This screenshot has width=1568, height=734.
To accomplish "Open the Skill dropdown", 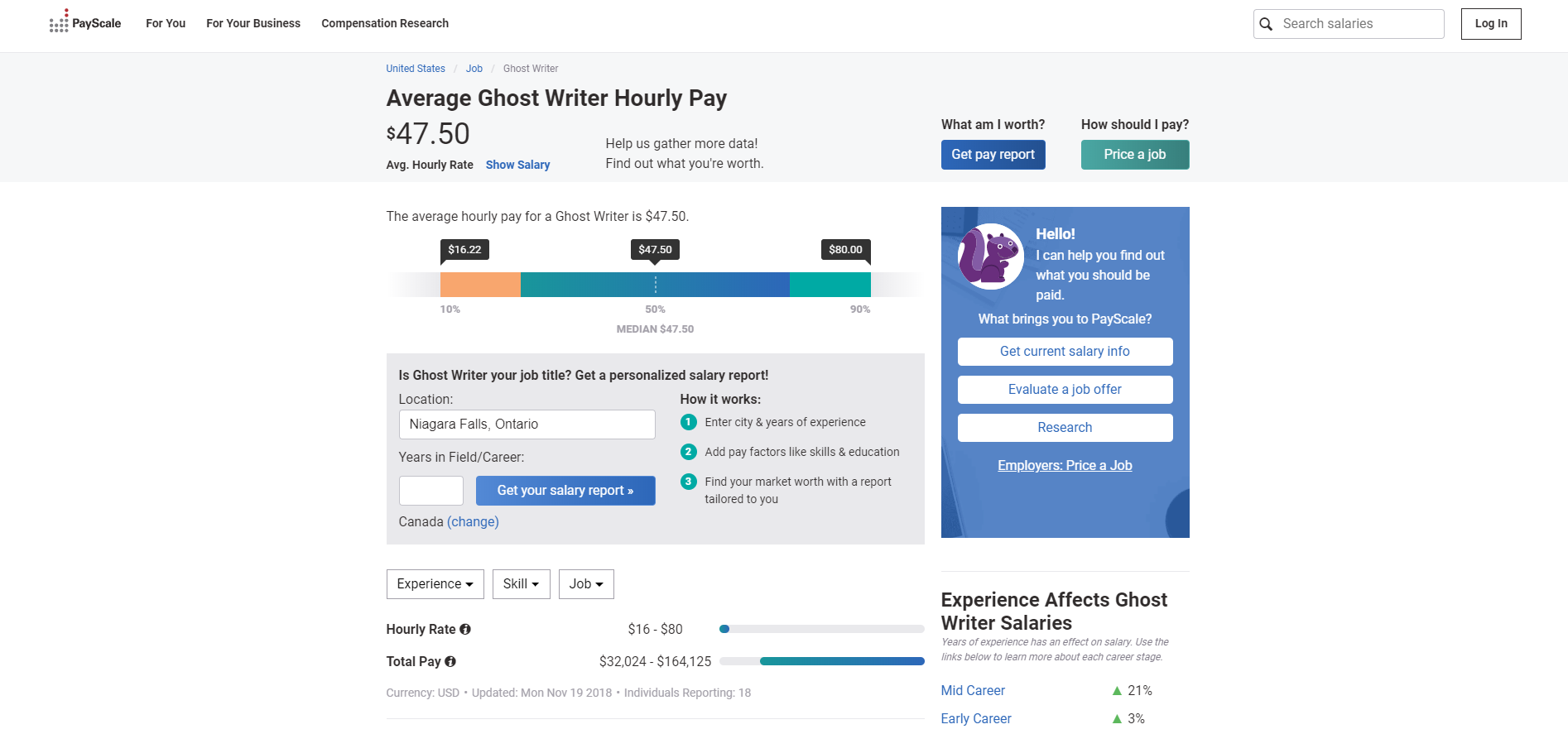I will [521, 584].
